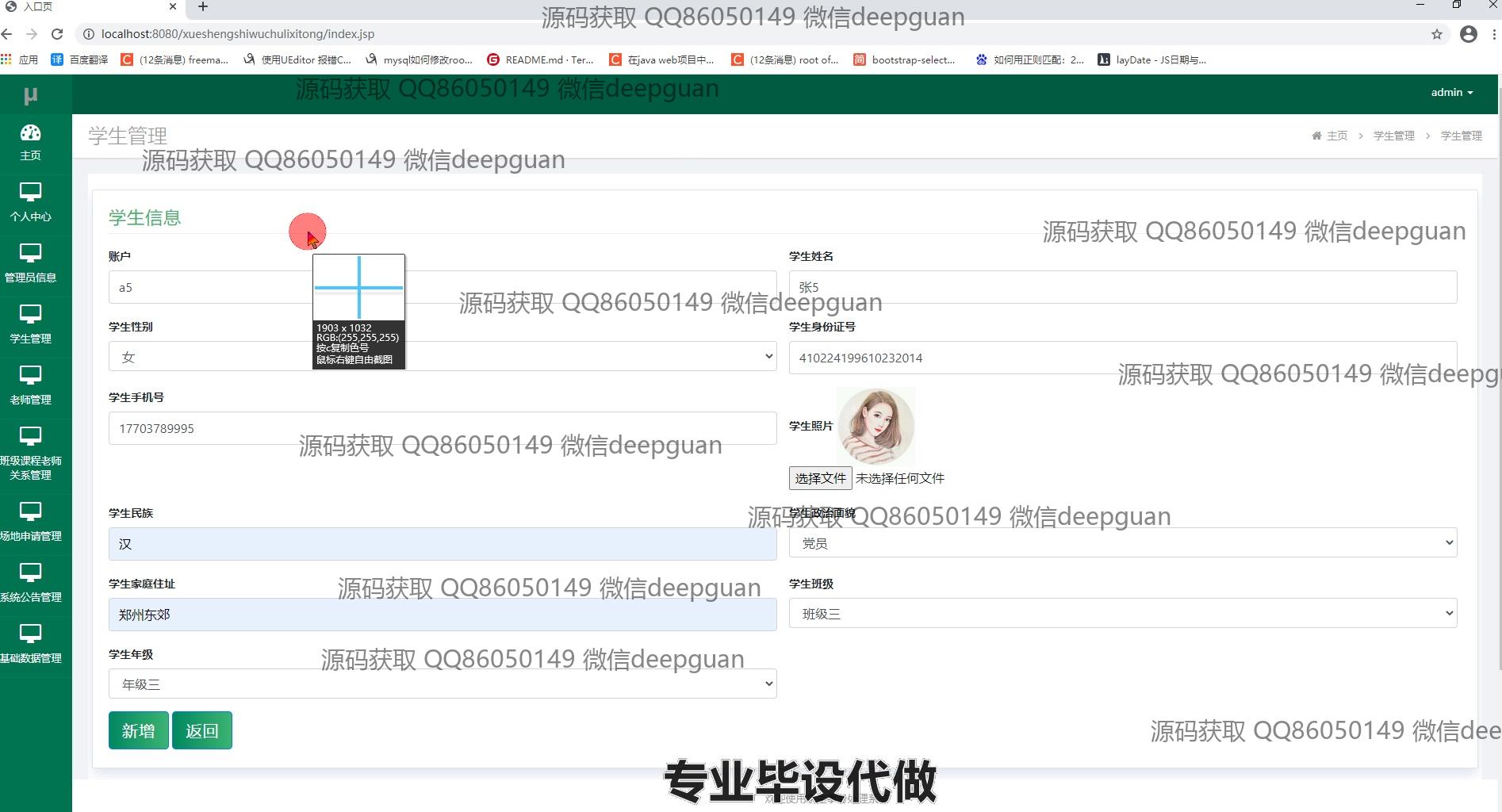The width and height of the screenshot is (1502, 812).
Task: Click the 学生手机号 input field
Action: pos(442,428)
